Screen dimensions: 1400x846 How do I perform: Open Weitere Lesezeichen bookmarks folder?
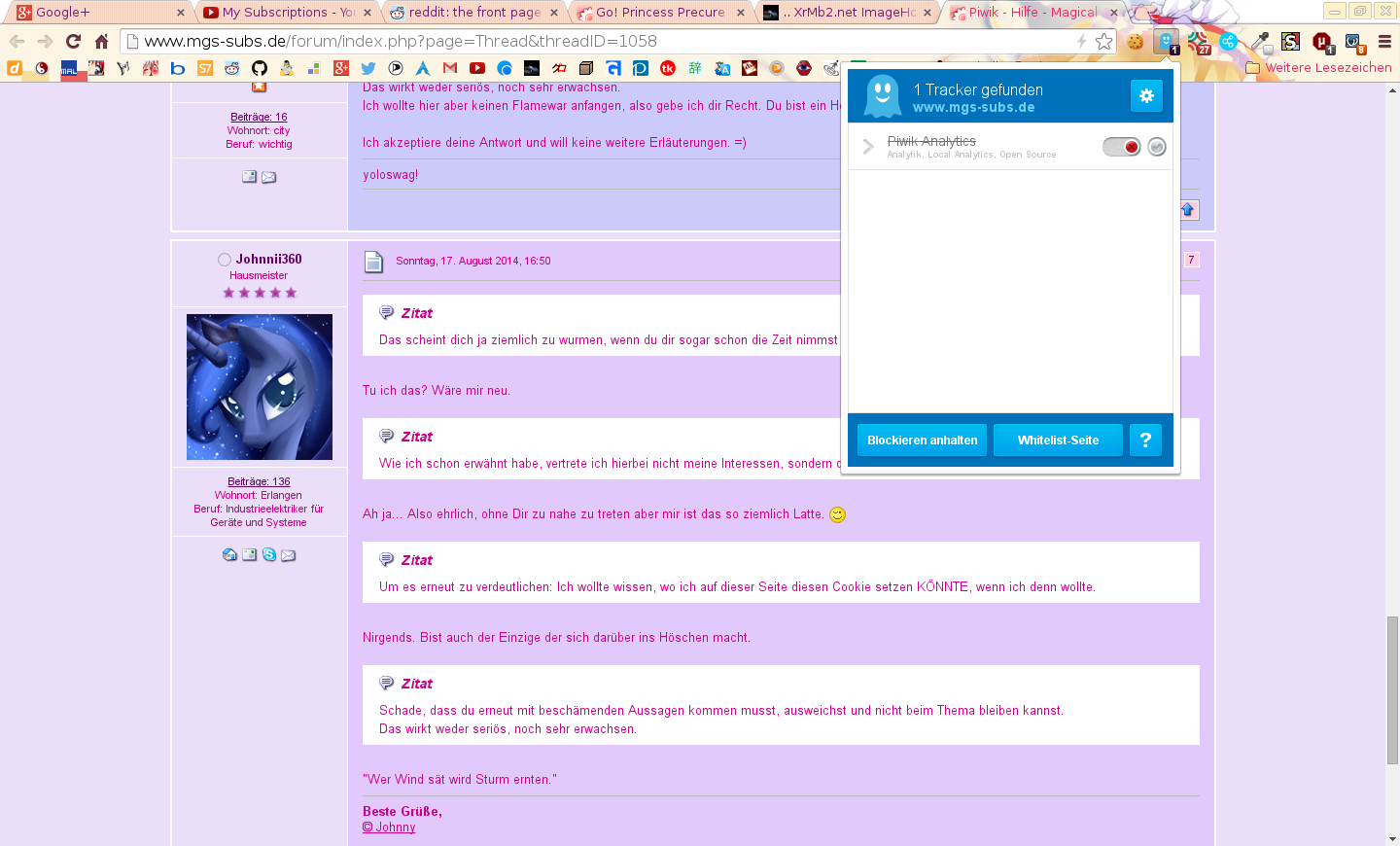1318,68
